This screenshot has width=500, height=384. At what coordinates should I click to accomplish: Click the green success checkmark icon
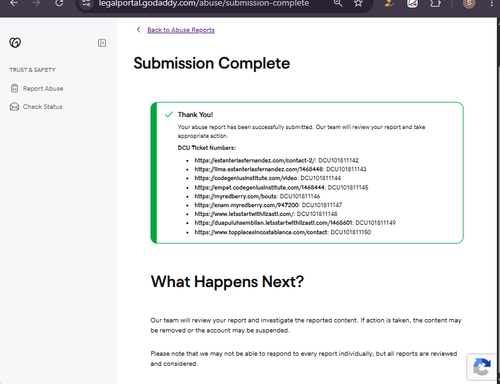click(x=169, y=114)
